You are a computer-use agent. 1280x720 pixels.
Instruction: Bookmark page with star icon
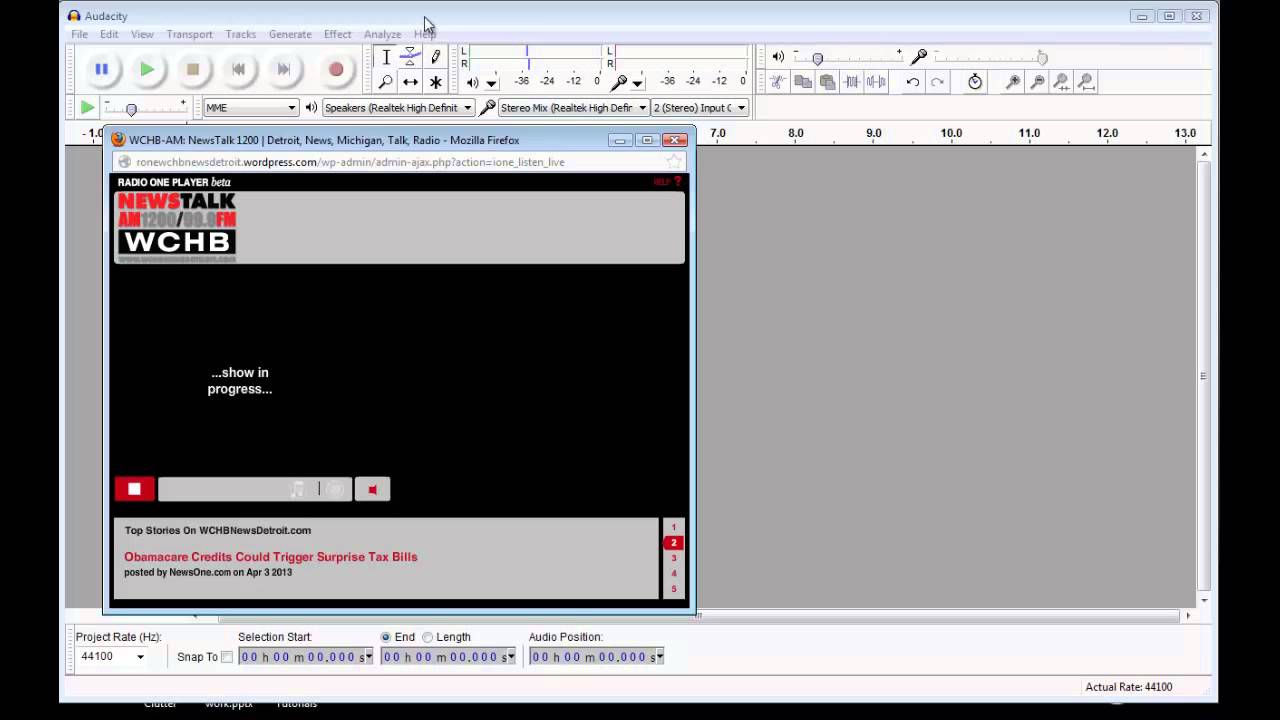coord(675,162)
